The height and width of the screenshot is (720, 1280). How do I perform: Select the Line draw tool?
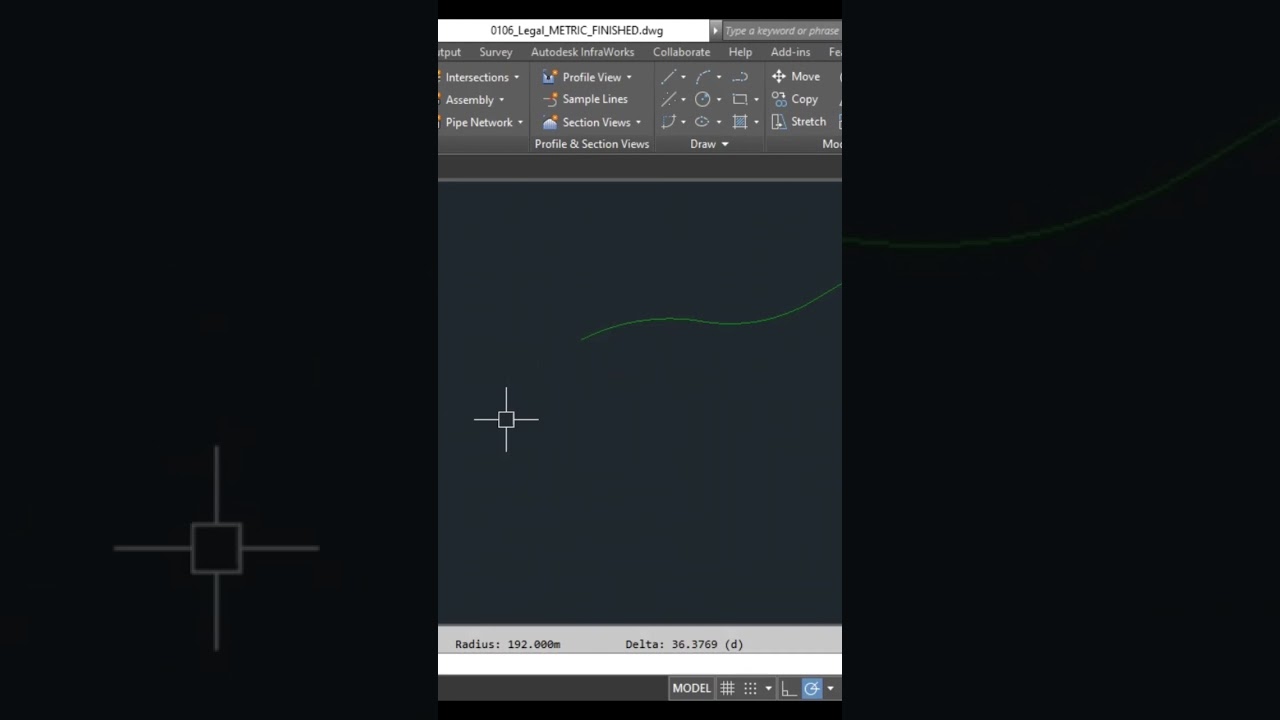[x=668, y=77]
